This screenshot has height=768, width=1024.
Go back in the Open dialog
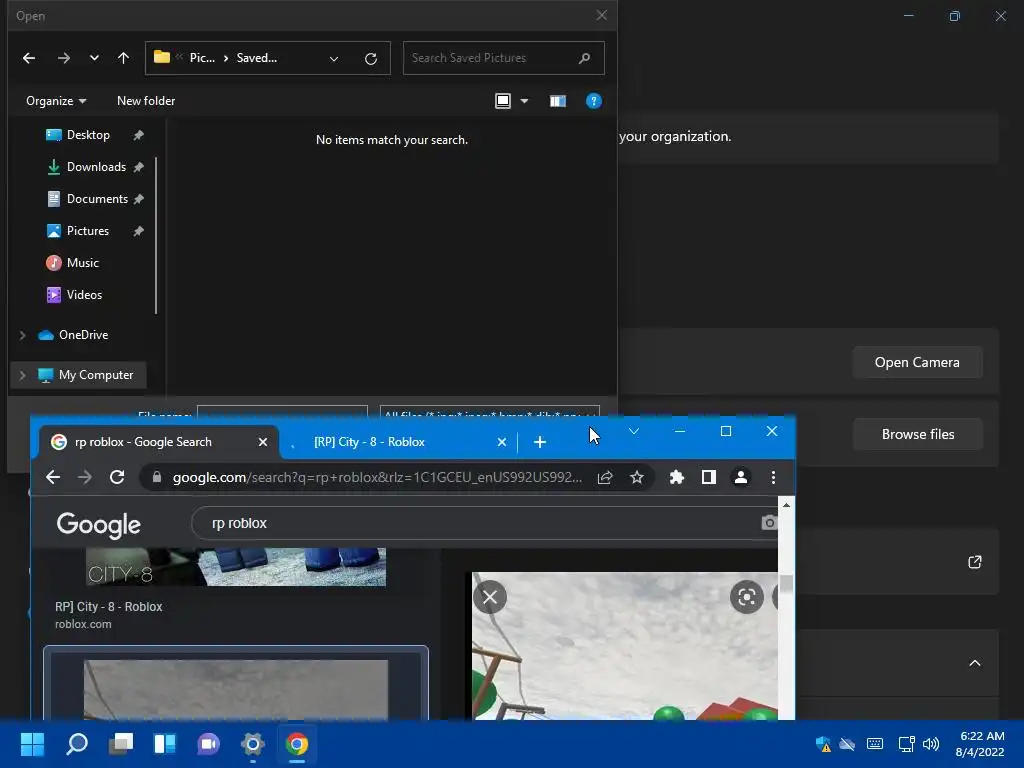[29, 58]
